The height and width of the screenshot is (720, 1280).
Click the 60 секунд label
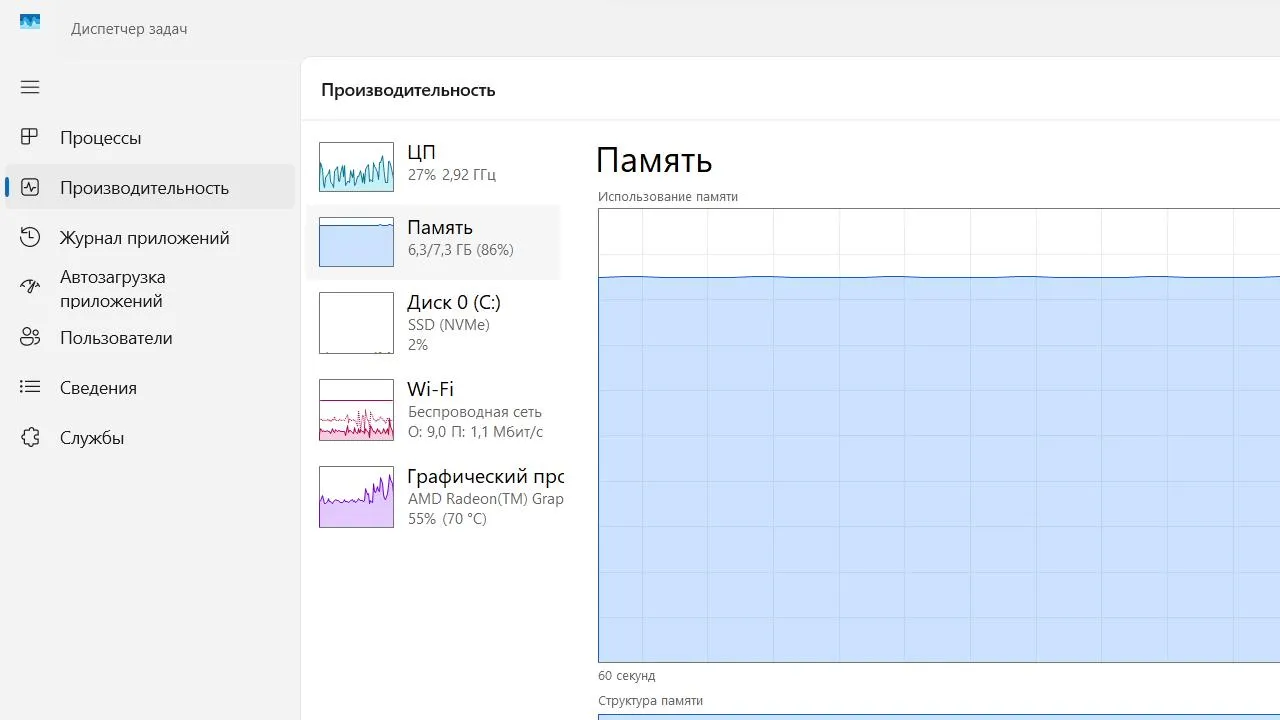tap(627, 676)
